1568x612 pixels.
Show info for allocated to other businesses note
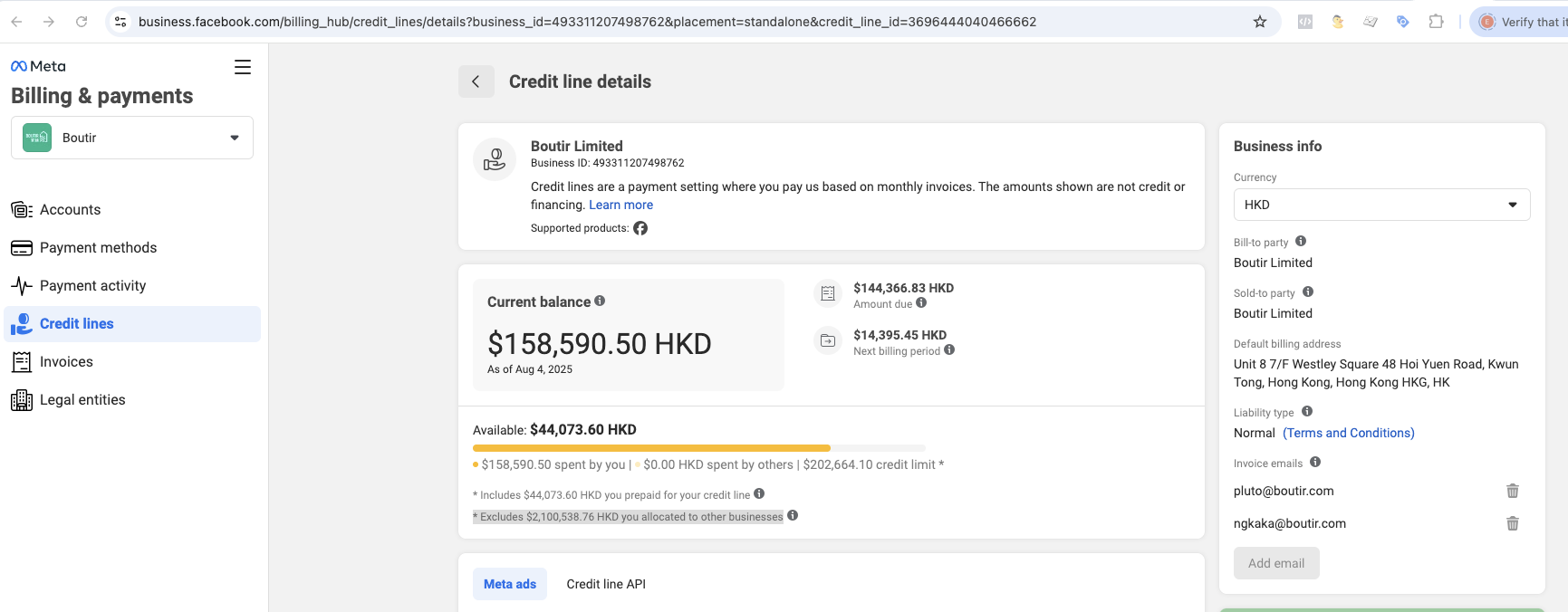pos(793,516)
